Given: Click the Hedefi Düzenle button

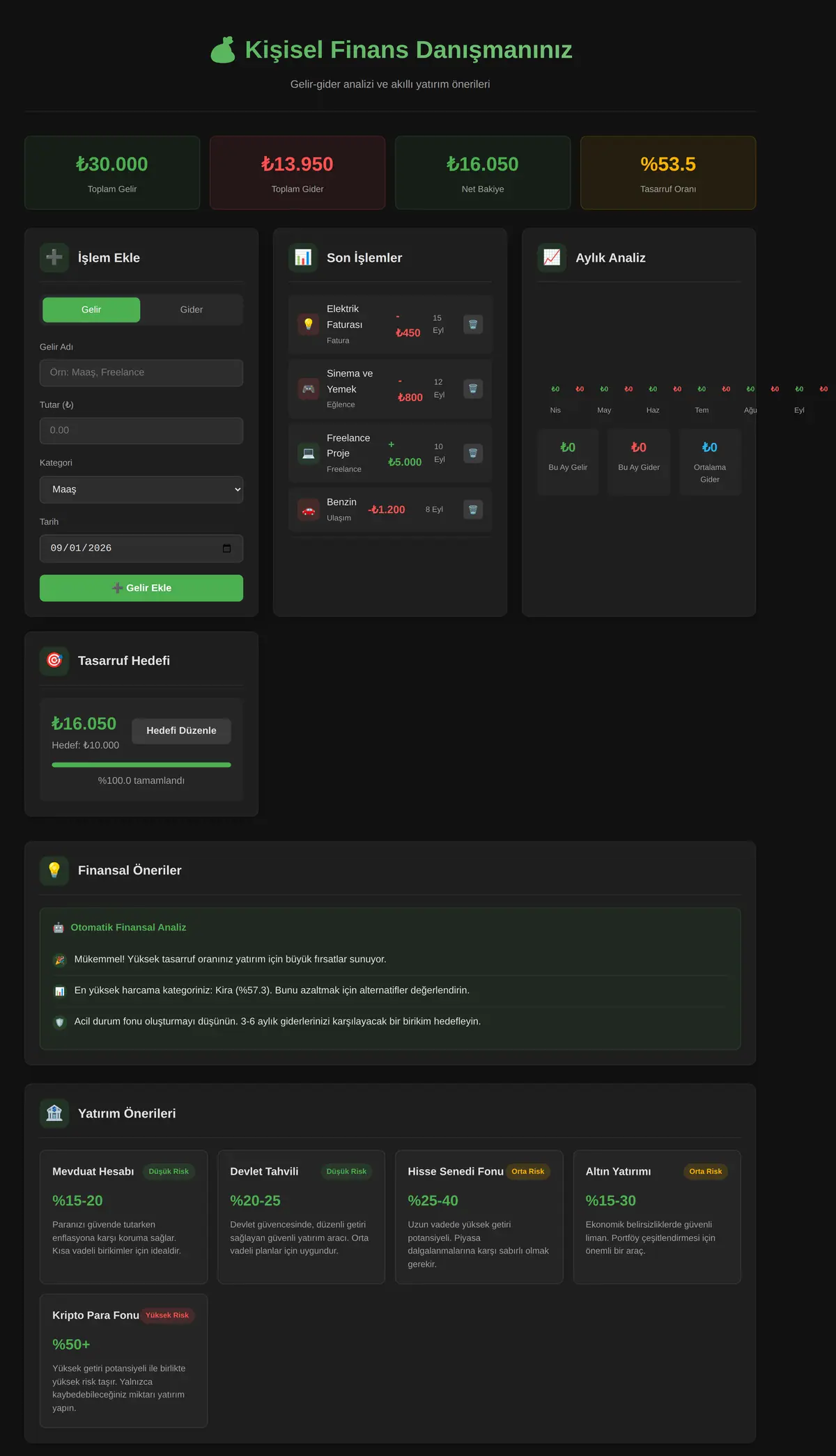Looking at the screenshot, I should pyautogui.click(x=181, y=731).
